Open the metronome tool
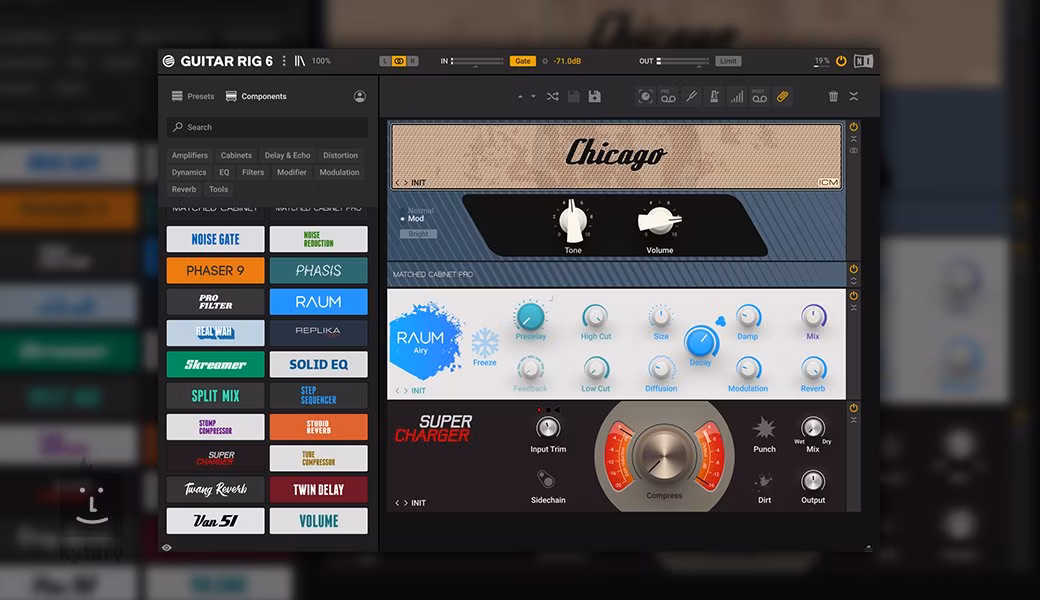 point(714,96)
